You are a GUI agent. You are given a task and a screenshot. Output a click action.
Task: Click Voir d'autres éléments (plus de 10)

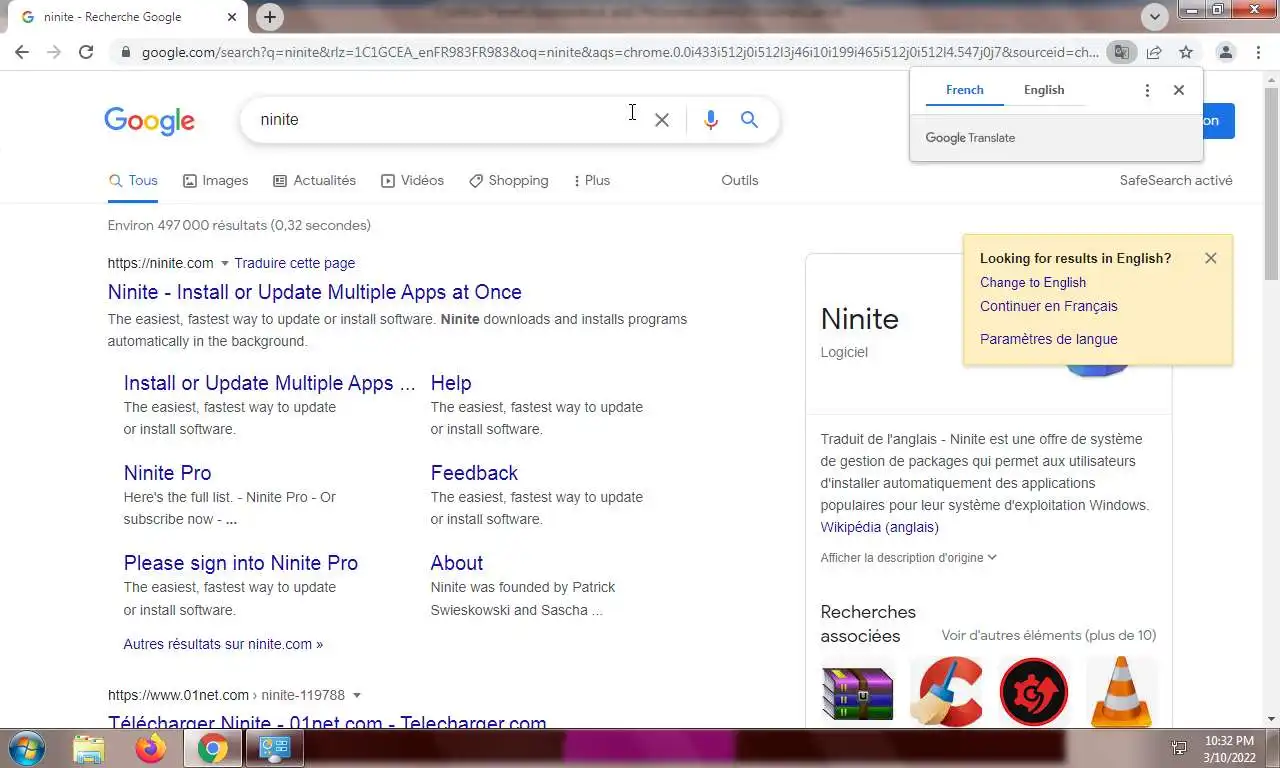click(x=1049, y=636)
